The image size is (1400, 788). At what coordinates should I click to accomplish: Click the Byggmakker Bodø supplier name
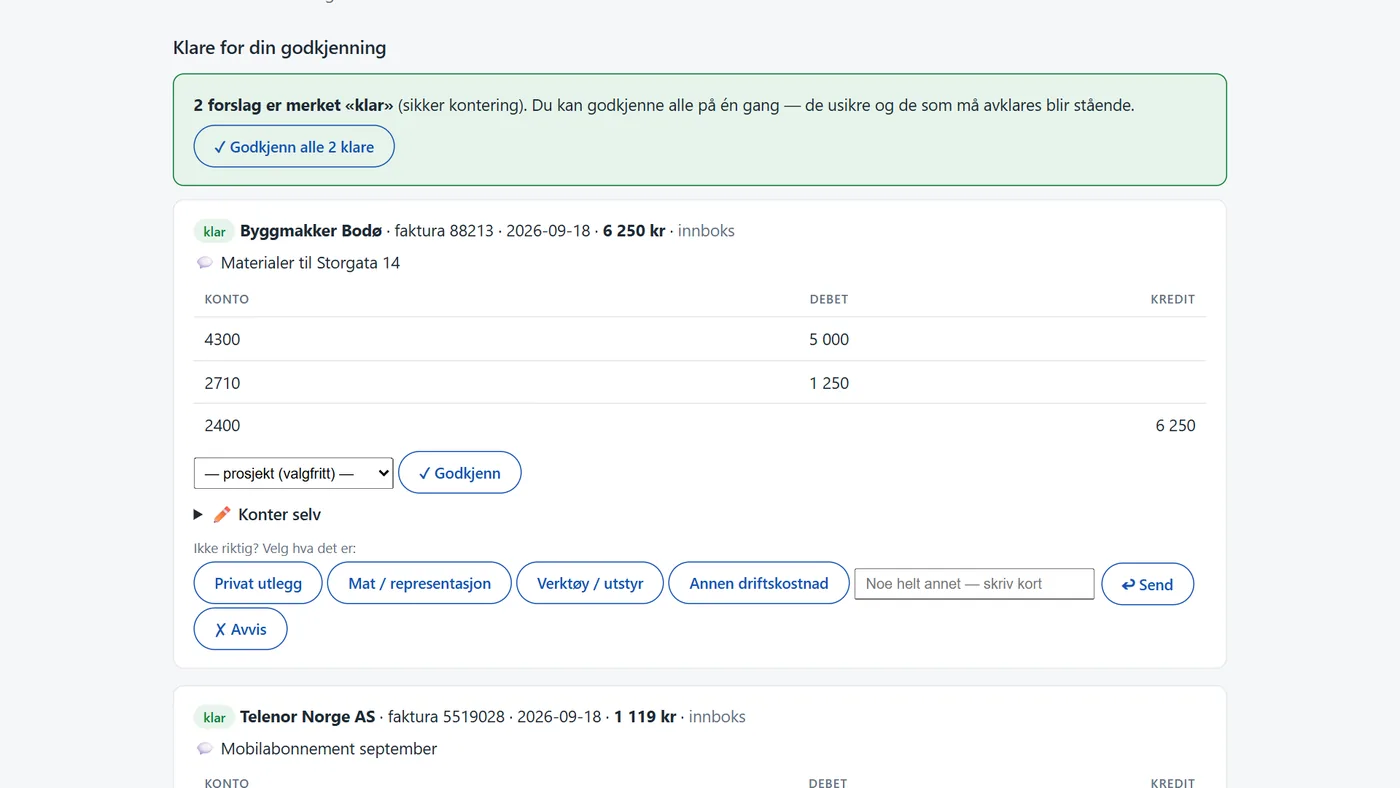(x=311, y=230)
